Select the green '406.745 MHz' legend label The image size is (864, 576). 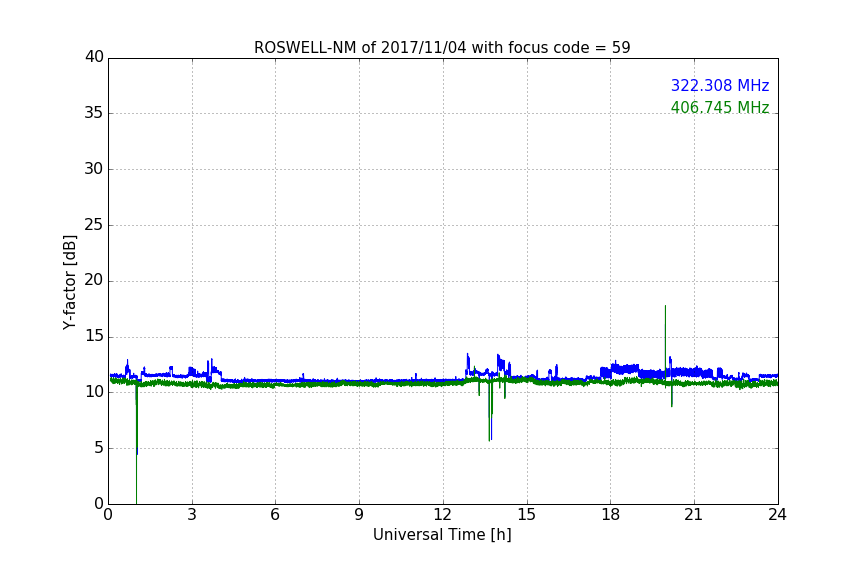pyautogui.click(x=720, y=107)
